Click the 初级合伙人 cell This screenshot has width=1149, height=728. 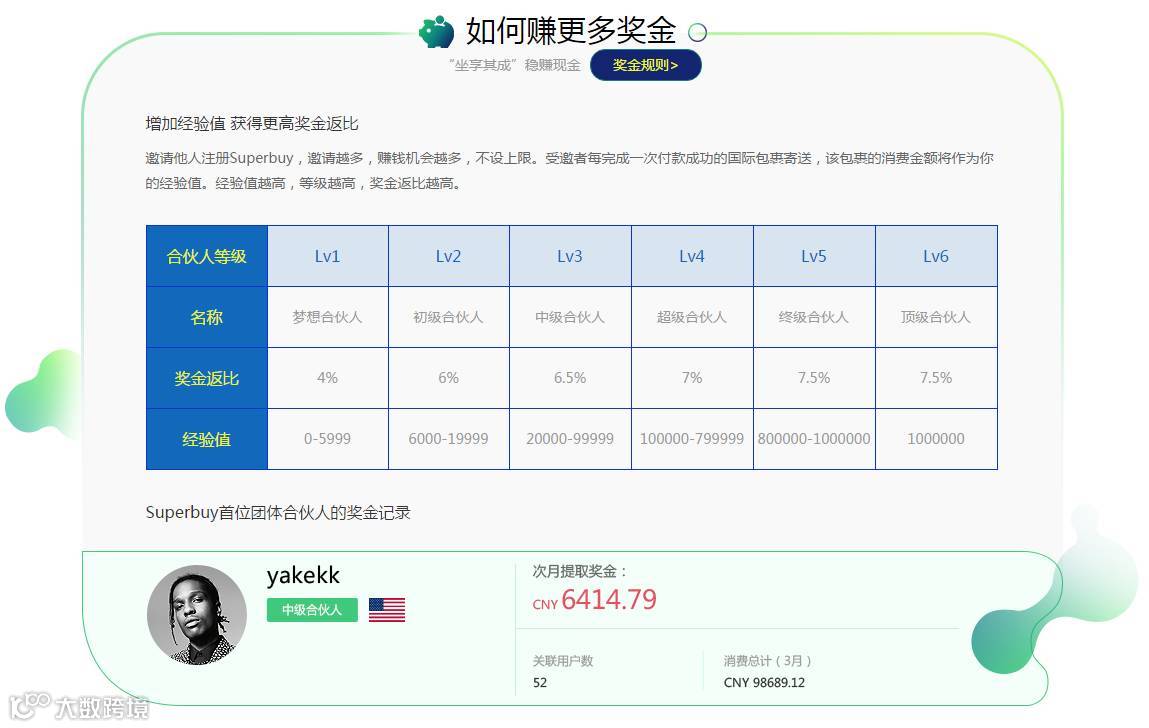point(448,317)
